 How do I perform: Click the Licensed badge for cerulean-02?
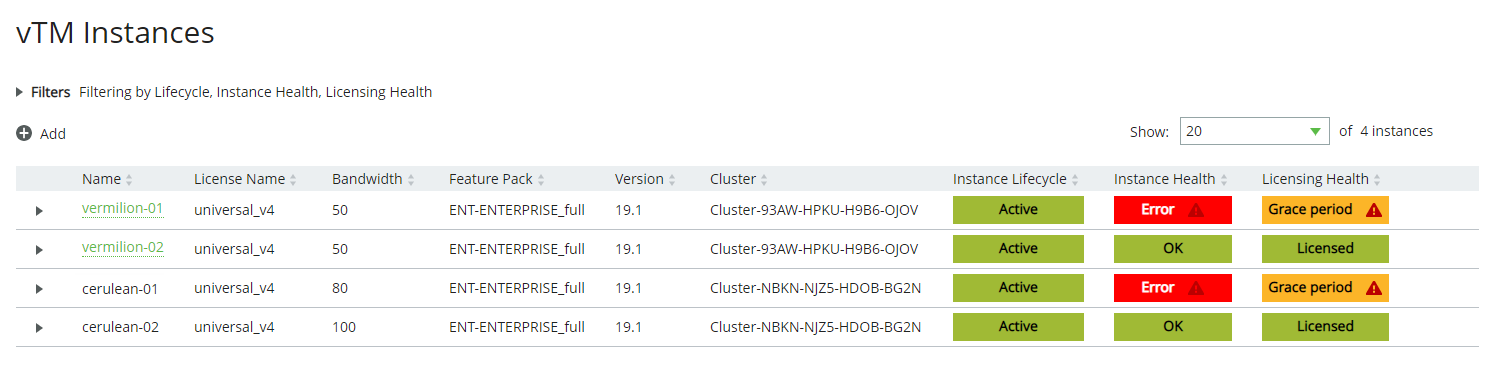1325,327
